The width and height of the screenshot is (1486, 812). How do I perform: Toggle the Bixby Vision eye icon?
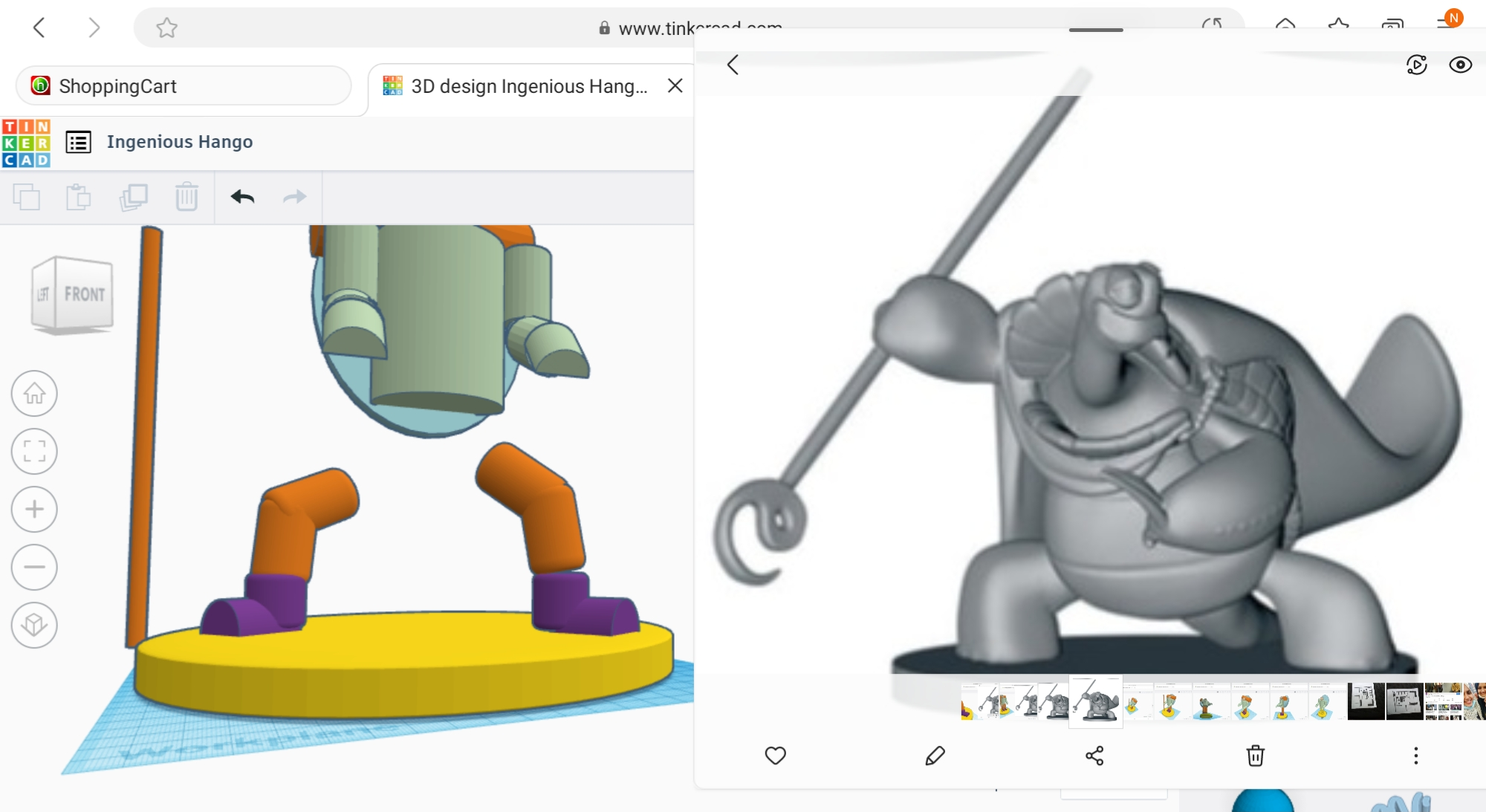1461,65
